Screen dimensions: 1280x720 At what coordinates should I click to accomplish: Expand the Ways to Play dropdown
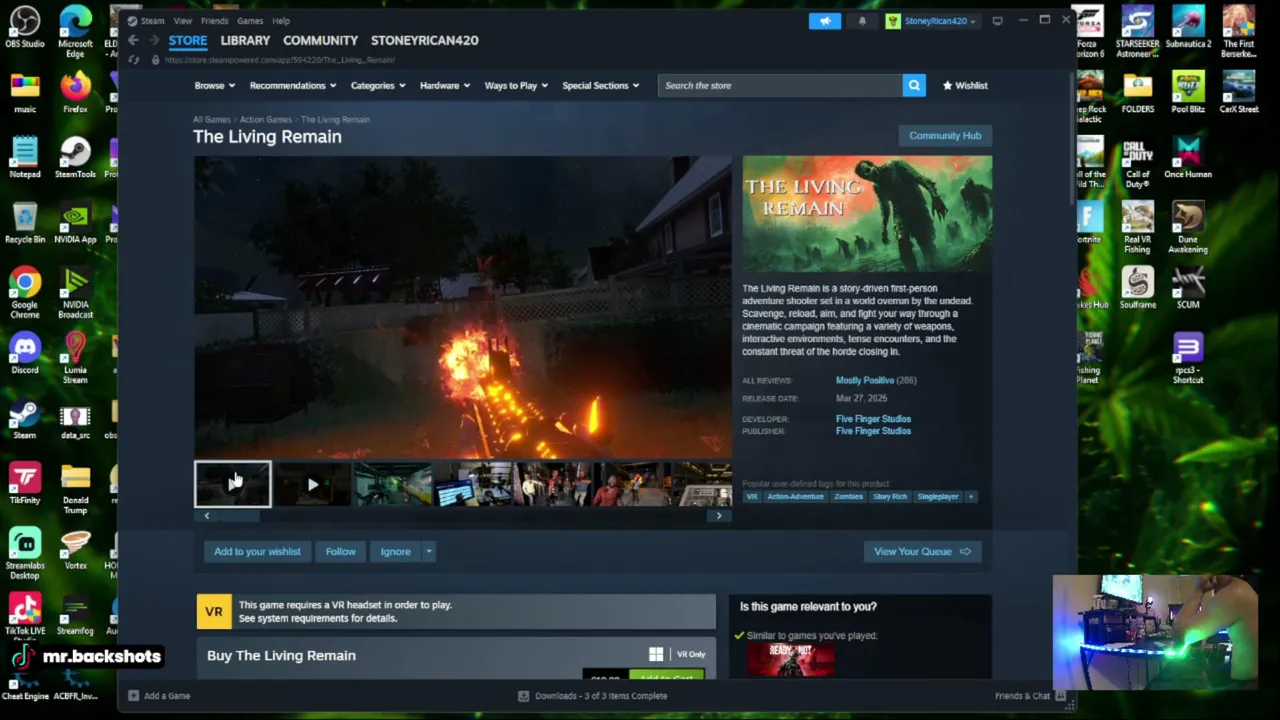(516, 85)
